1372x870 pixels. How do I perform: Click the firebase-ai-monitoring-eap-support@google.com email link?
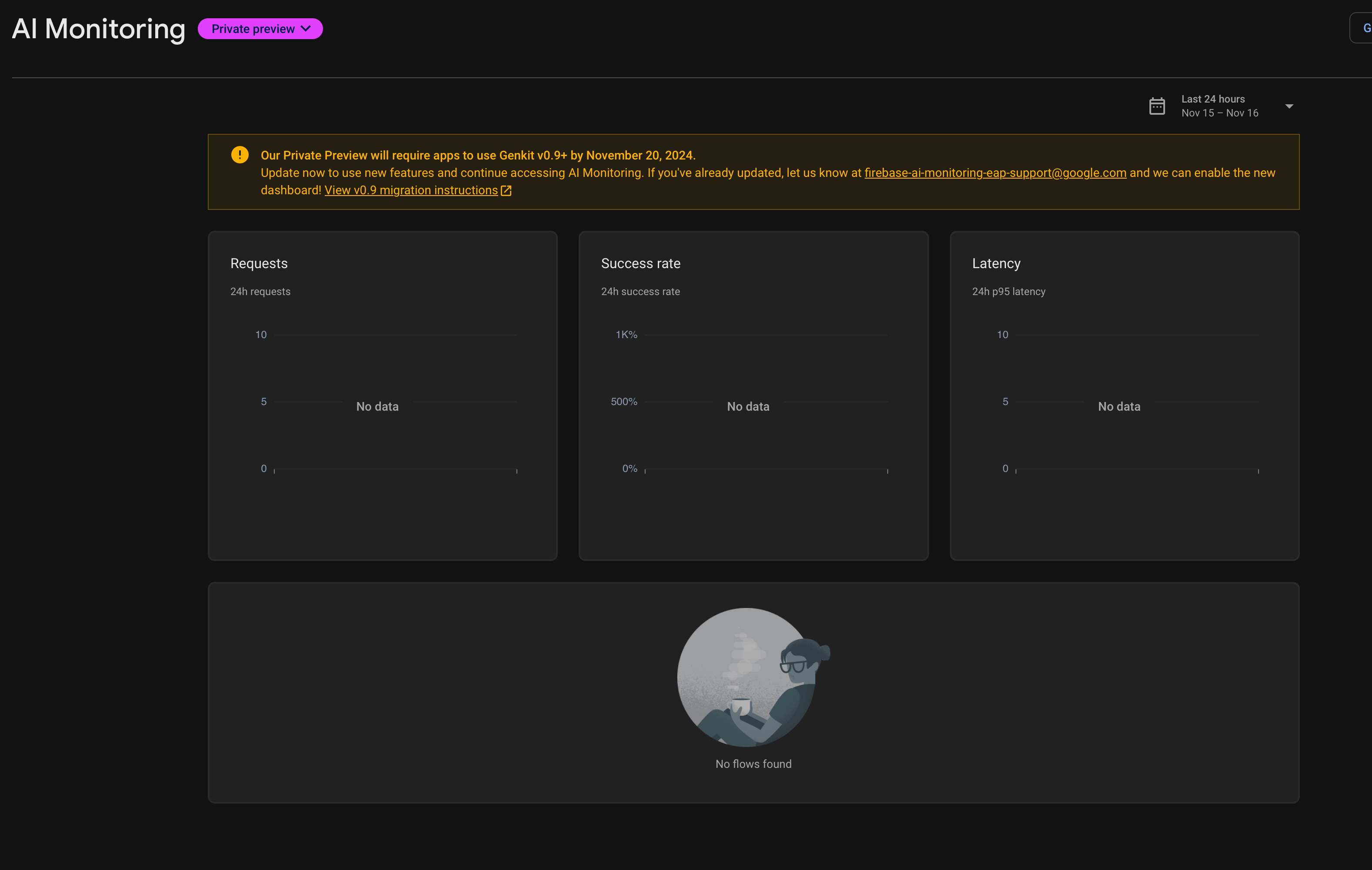pyautogui.click(x=995, y=173)
